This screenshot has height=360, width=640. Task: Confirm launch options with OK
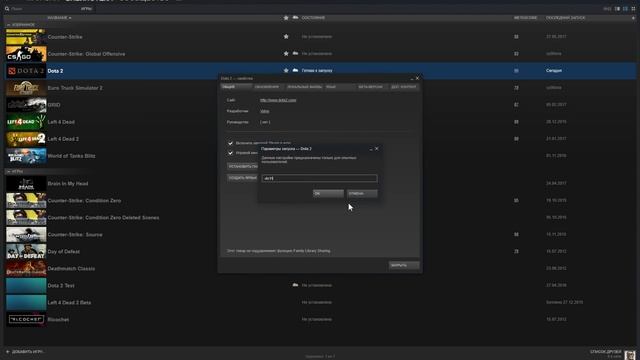(328, 193)
